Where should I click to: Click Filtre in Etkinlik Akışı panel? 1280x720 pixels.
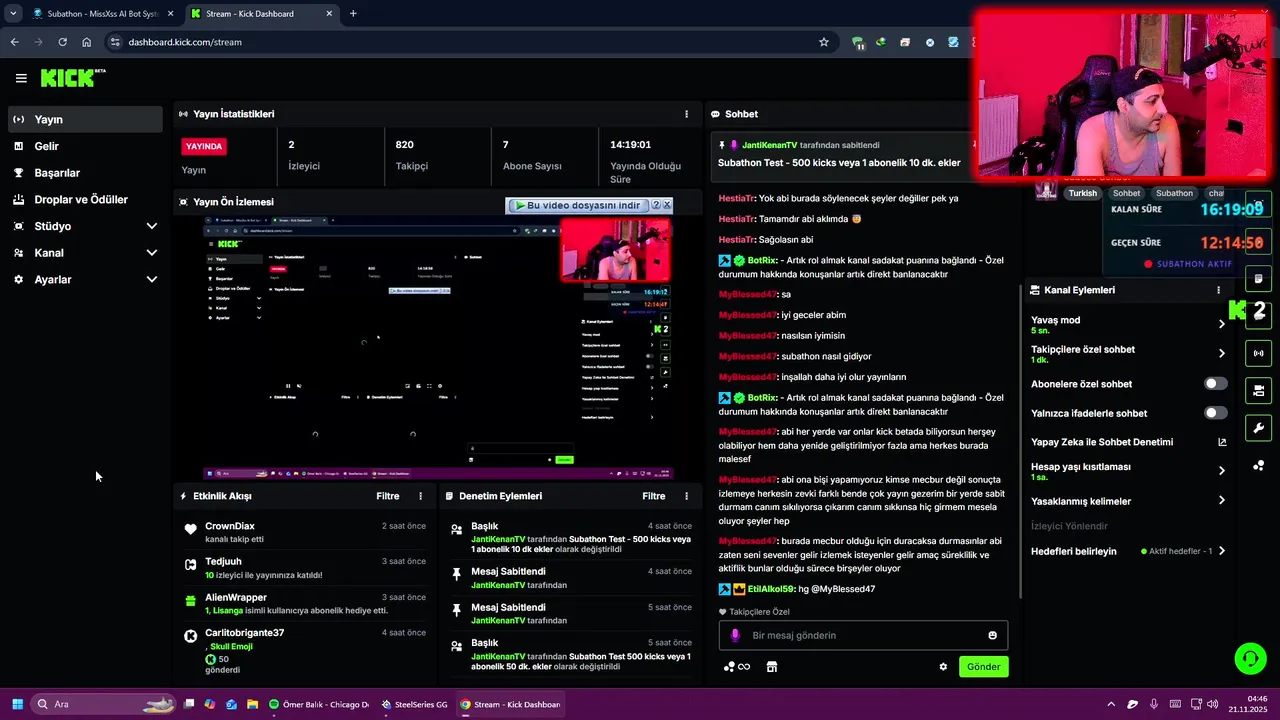(x=387, y=496)
